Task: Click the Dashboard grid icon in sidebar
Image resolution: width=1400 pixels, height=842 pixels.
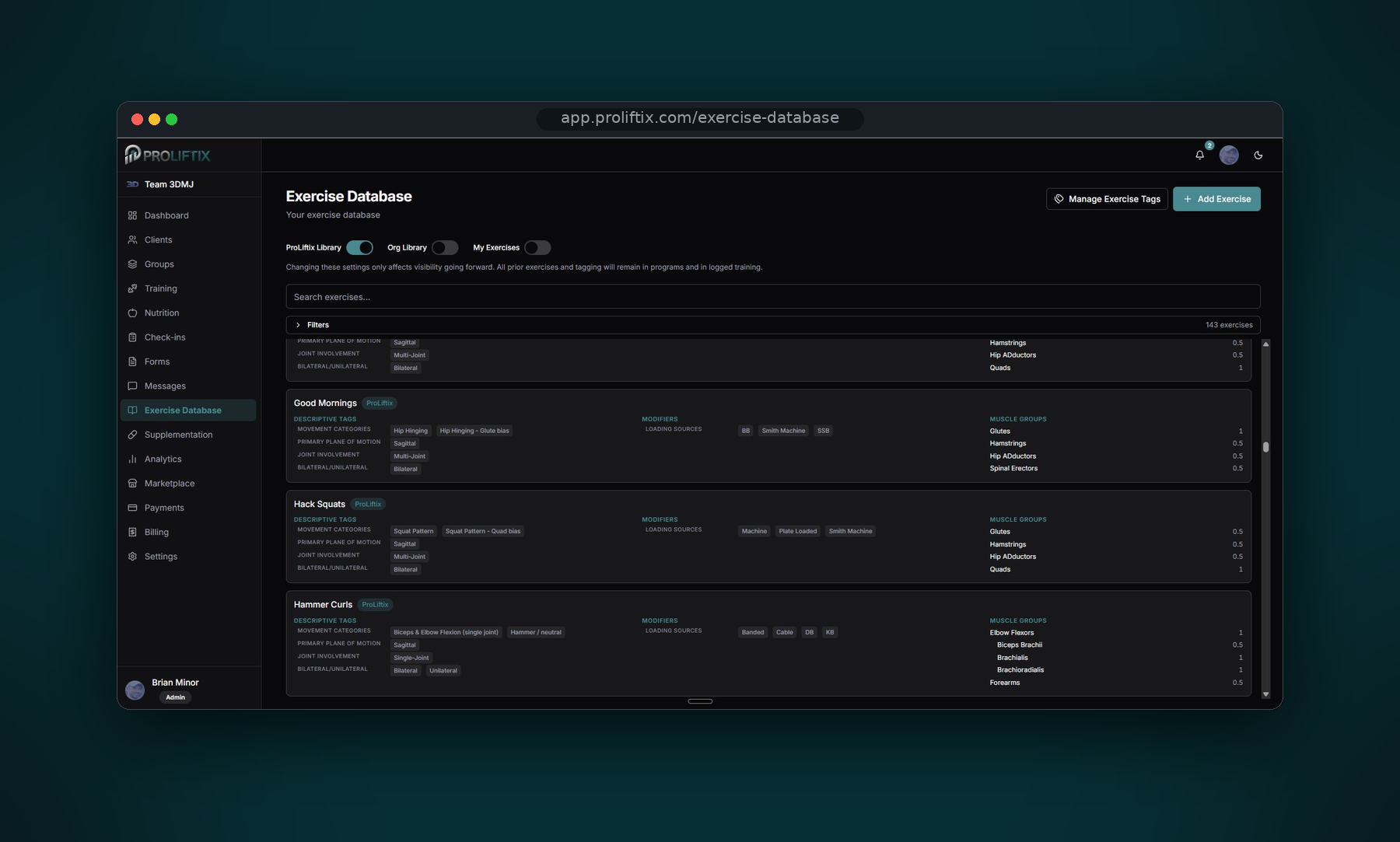Action: tap(132, 215)
